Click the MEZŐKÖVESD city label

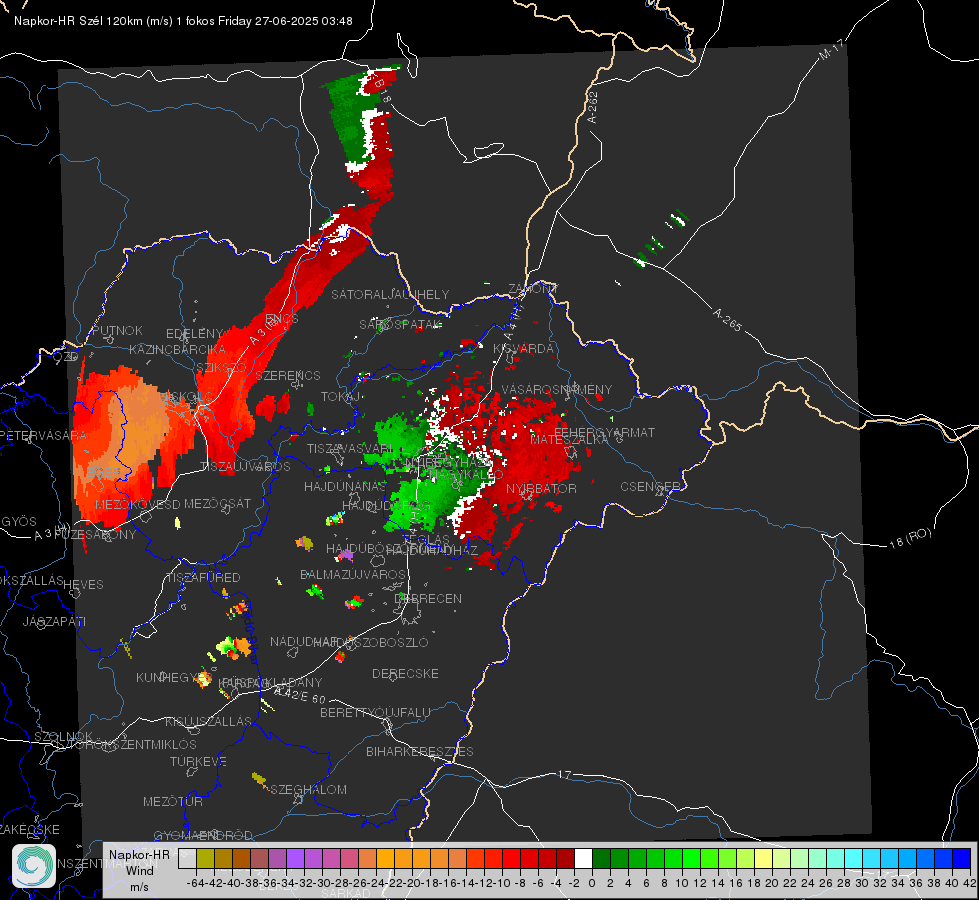137,504
